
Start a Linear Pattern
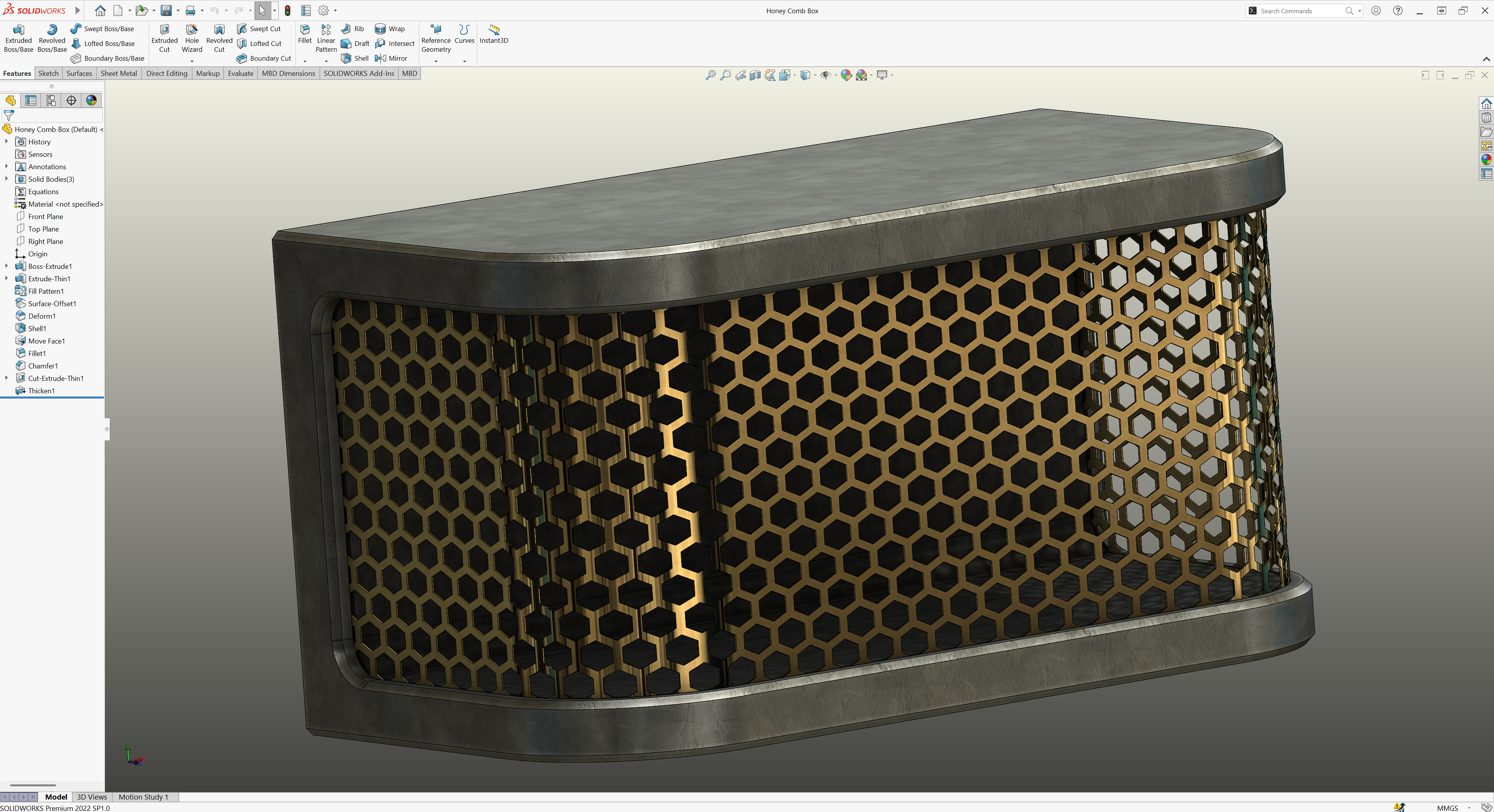pos(326,38)
